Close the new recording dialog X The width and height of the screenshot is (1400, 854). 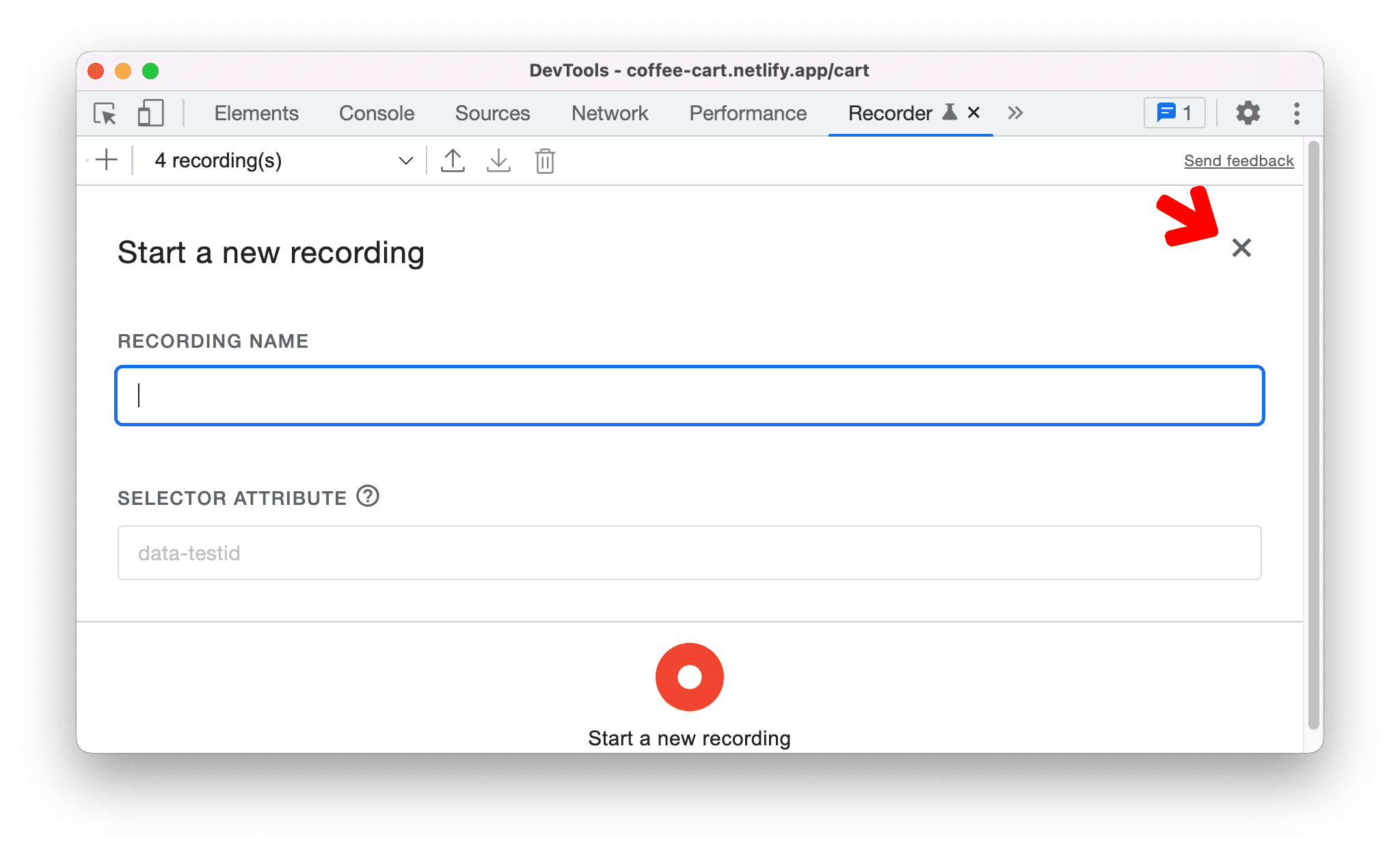(1244, 247)
